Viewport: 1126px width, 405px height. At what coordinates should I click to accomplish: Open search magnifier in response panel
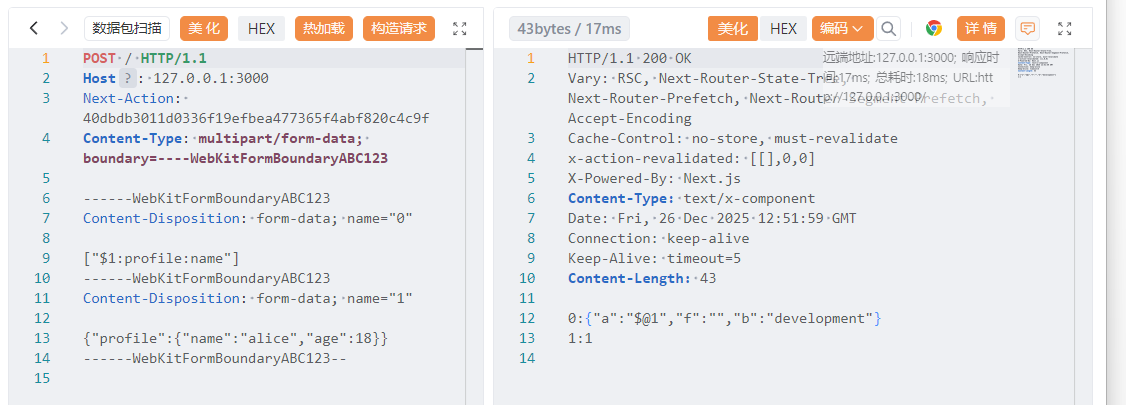click(x=888, y=29)
